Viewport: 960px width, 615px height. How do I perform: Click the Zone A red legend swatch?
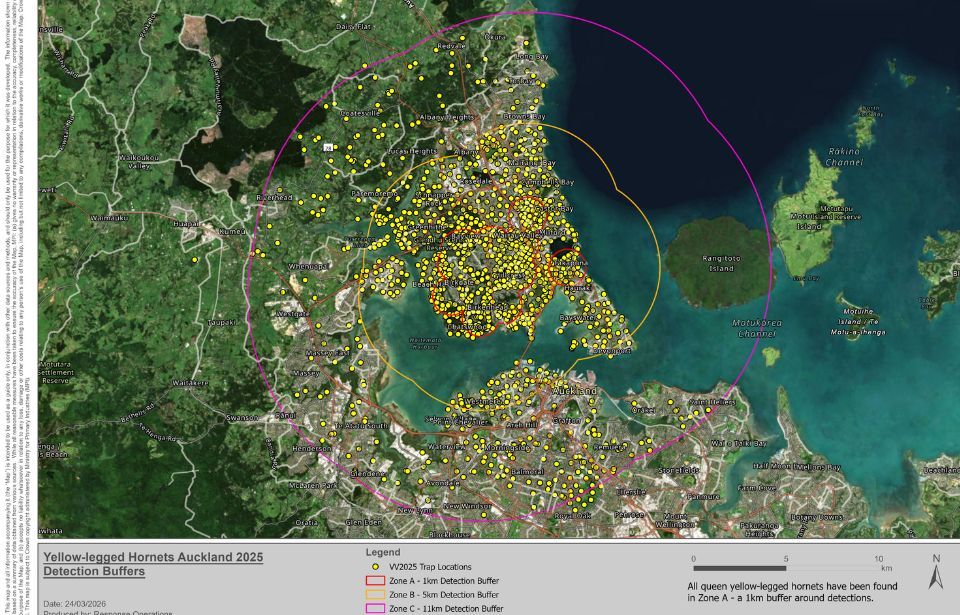pyautogui.click(x=376, y=579)
